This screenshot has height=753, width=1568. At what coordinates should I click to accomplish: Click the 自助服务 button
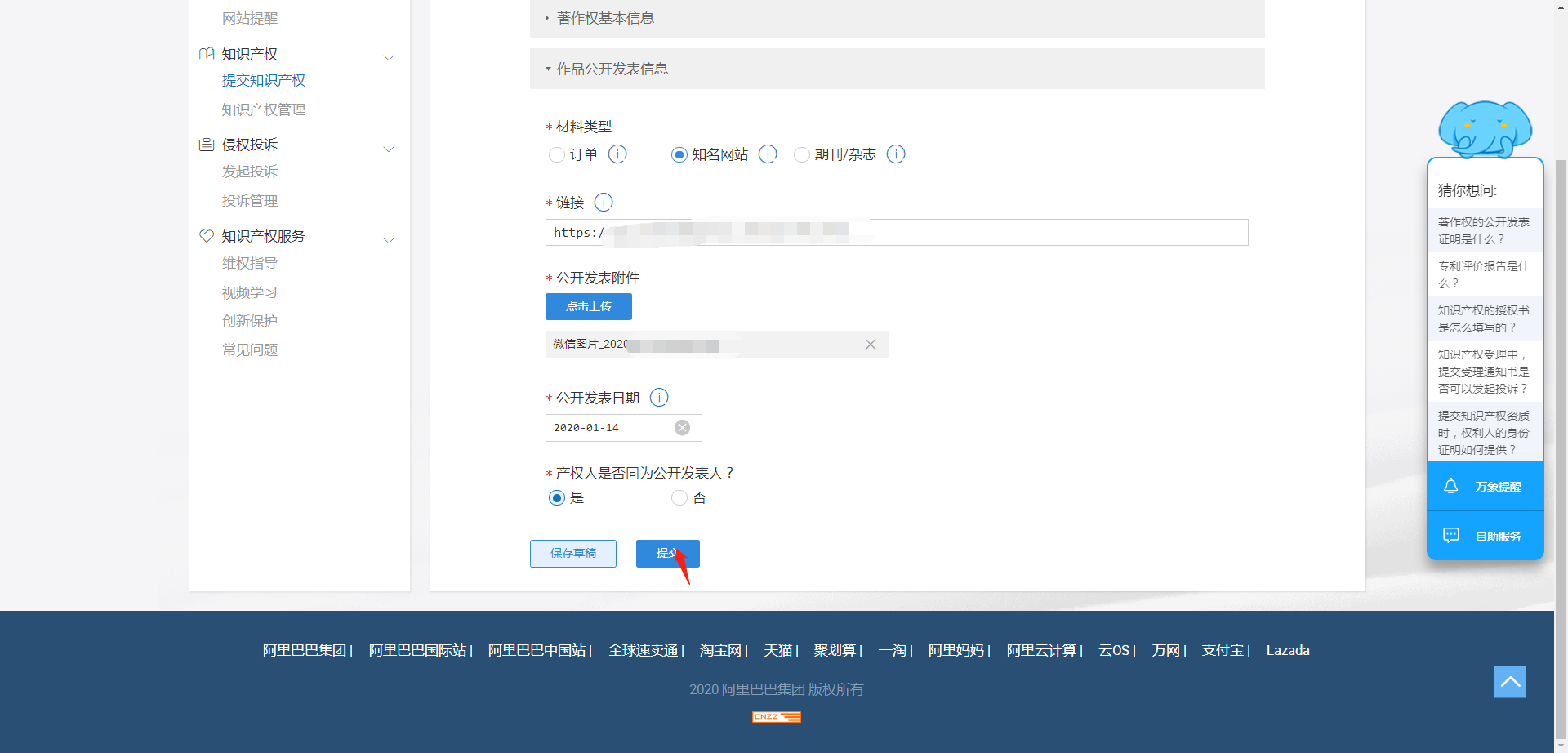[1486, 536]
